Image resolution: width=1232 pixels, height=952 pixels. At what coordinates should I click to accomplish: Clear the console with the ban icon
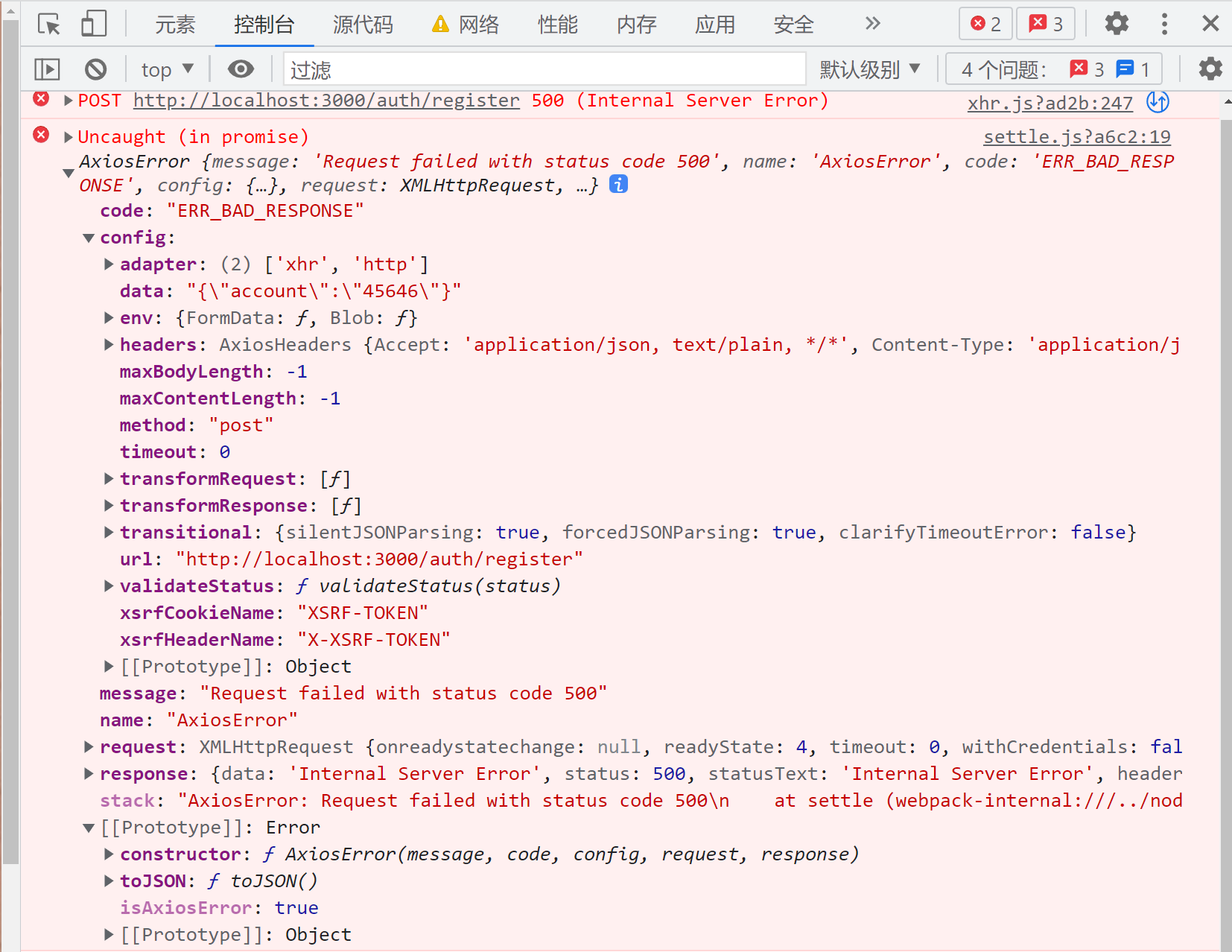(x=95, y=69)
